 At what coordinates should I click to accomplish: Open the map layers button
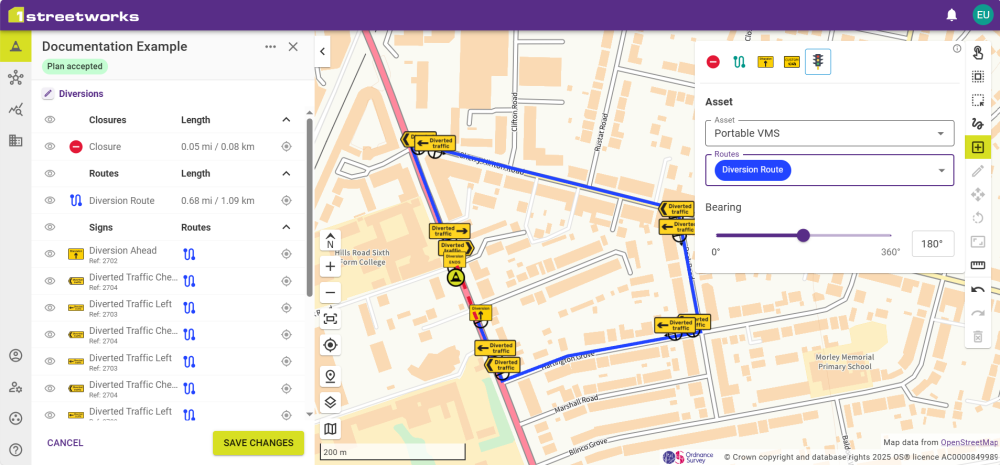point(330,402)
